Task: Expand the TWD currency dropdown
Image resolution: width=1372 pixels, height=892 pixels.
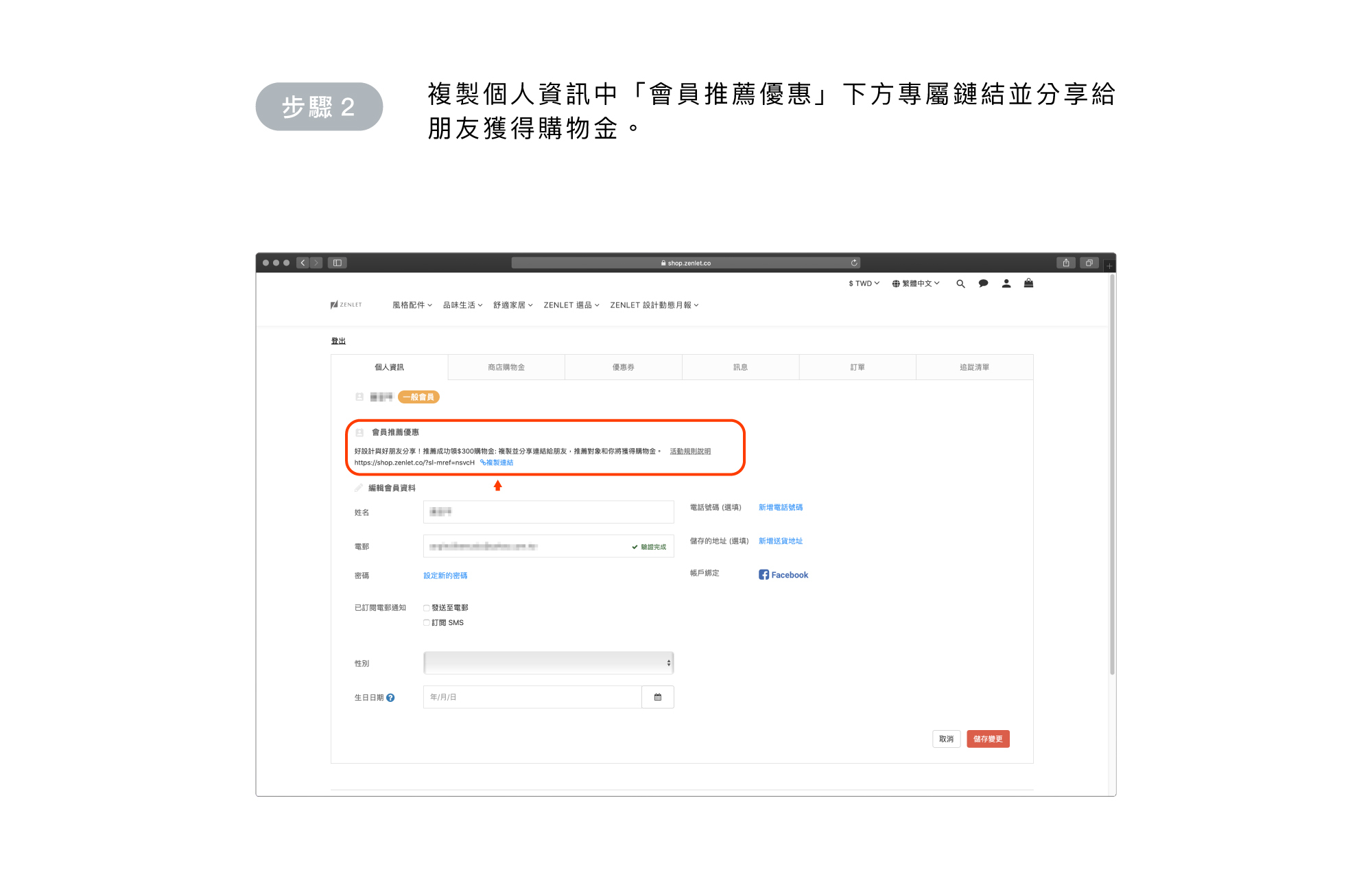Action: click(x=864, y=283)
